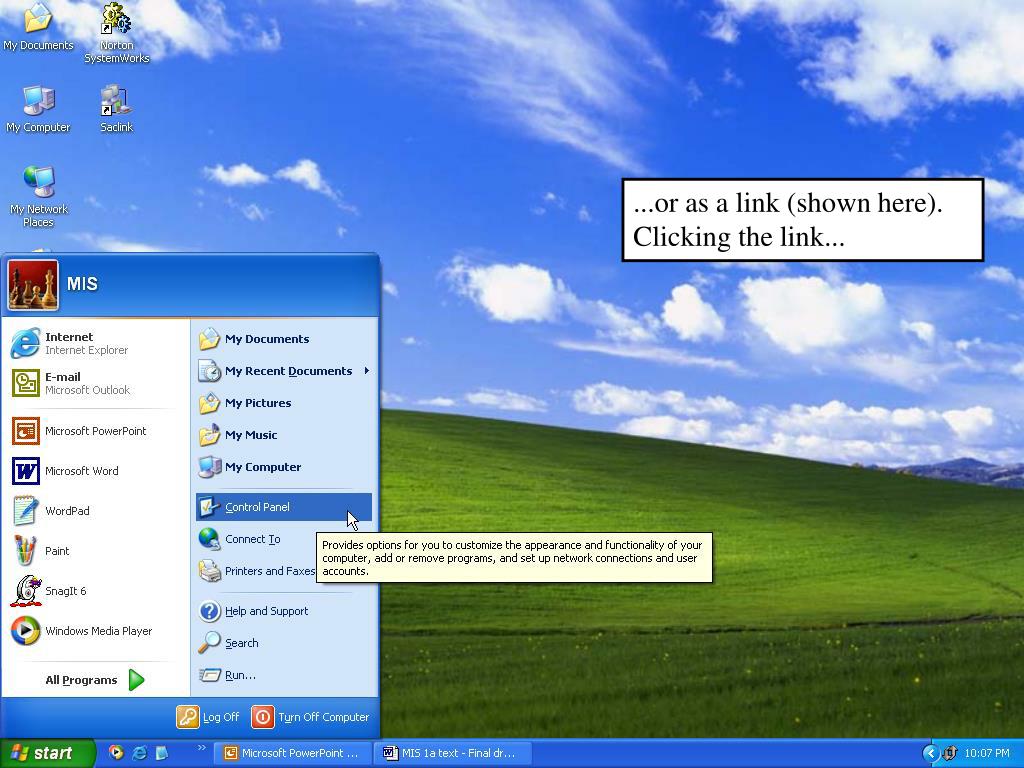Open Help and Support

(x=283, y=611)
